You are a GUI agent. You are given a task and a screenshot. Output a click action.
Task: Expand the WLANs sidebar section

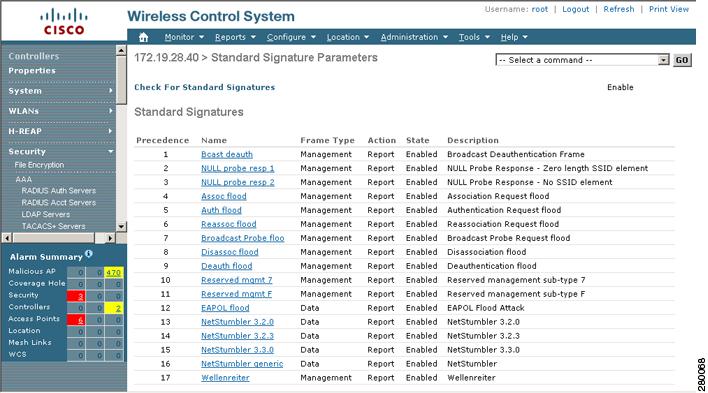pos(60,111)
